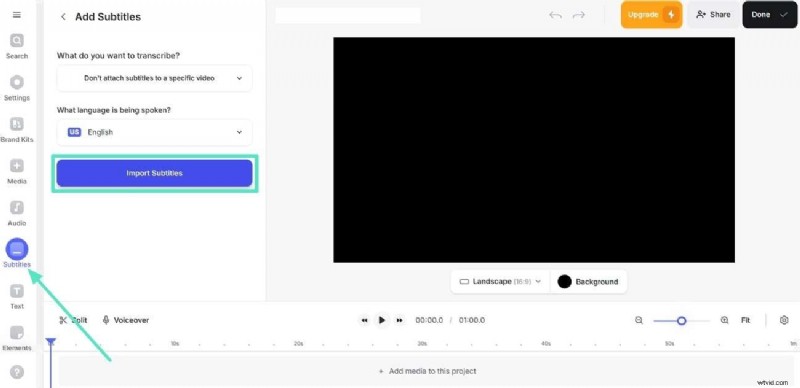
Task: Redo the last action
Action: (579, 15)
